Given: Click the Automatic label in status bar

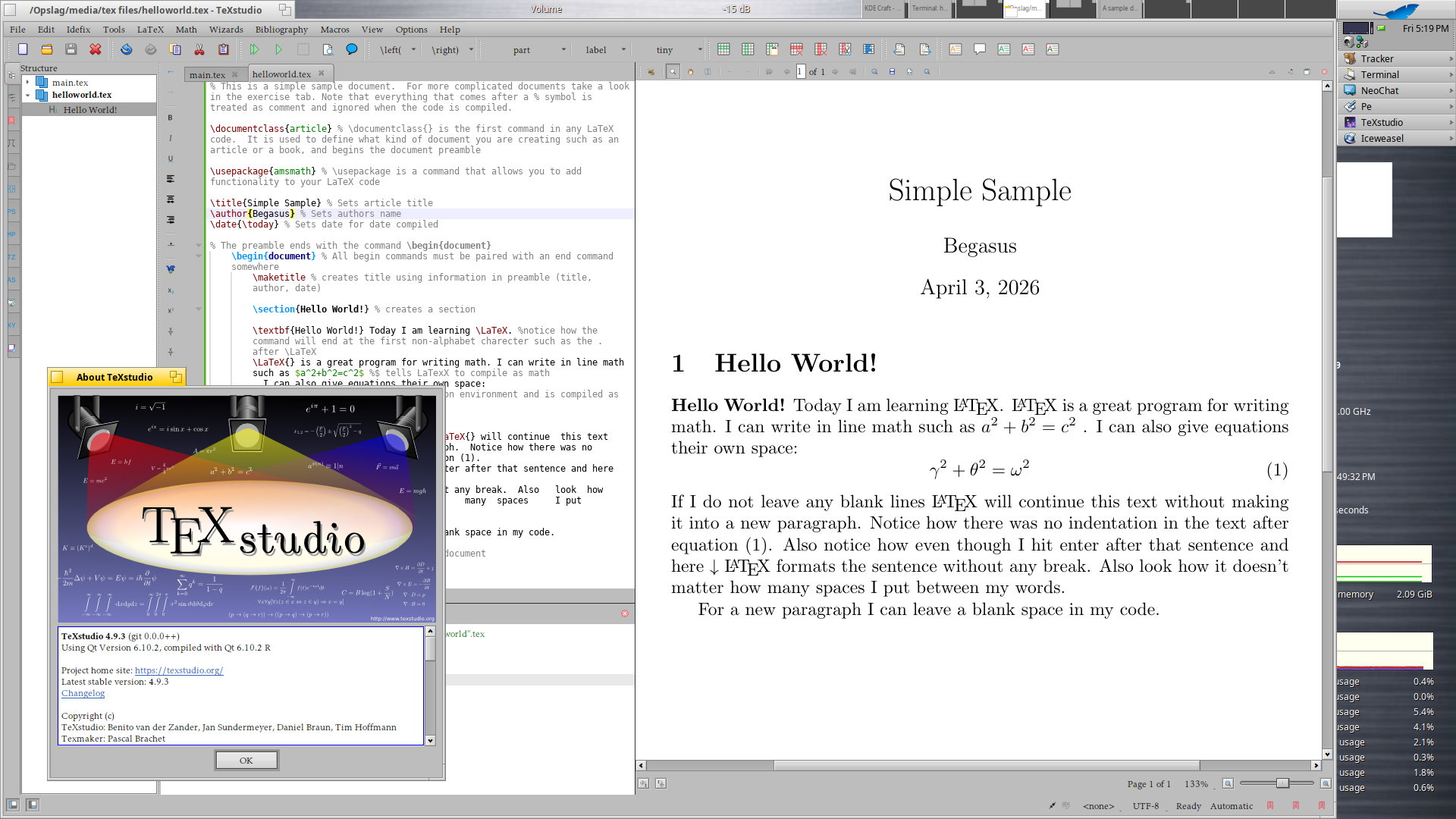Looking at the screenshot, I should 1232,806.
